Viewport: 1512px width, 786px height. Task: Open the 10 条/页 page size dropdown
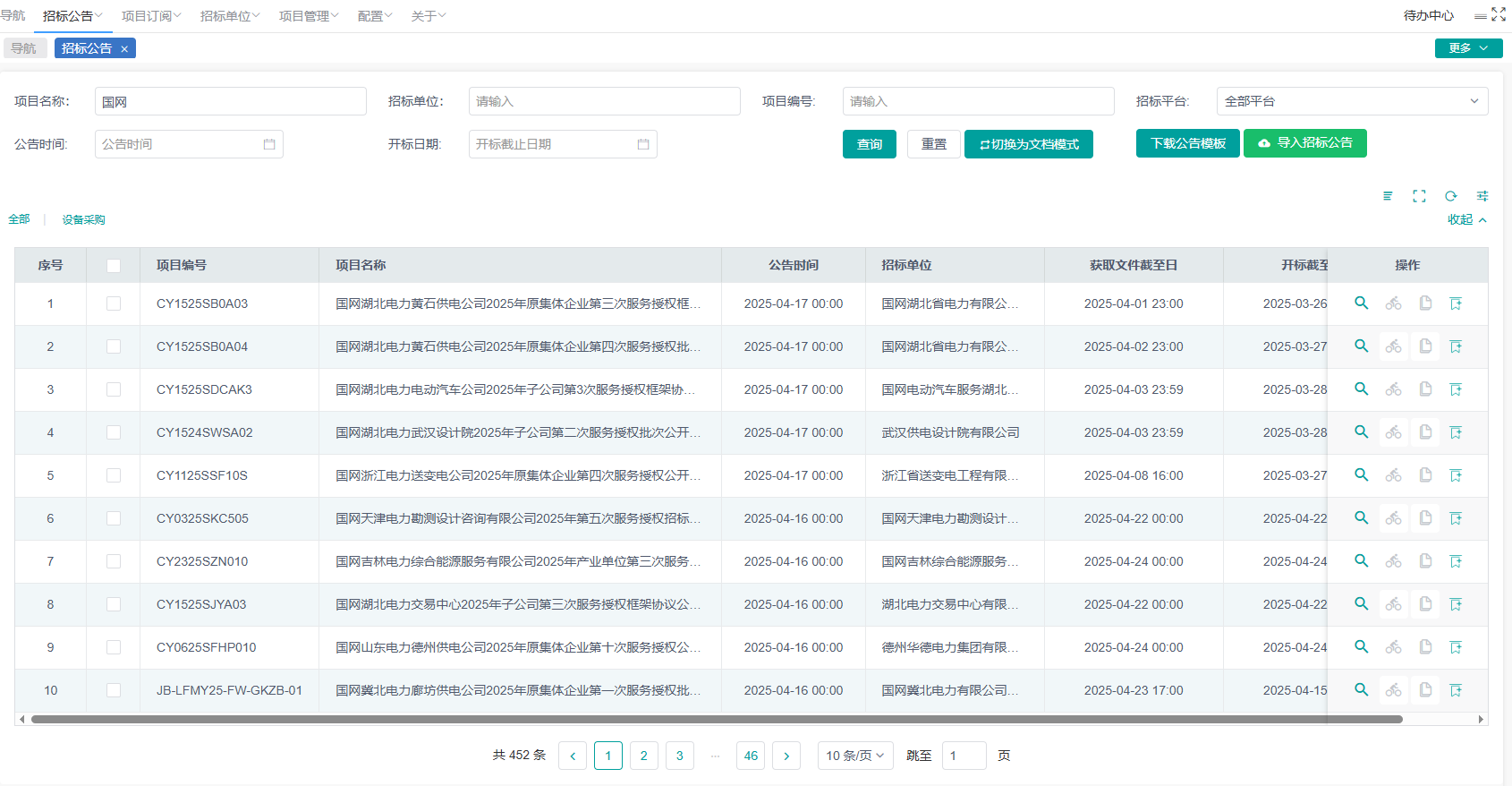click(x=854, y=756)
